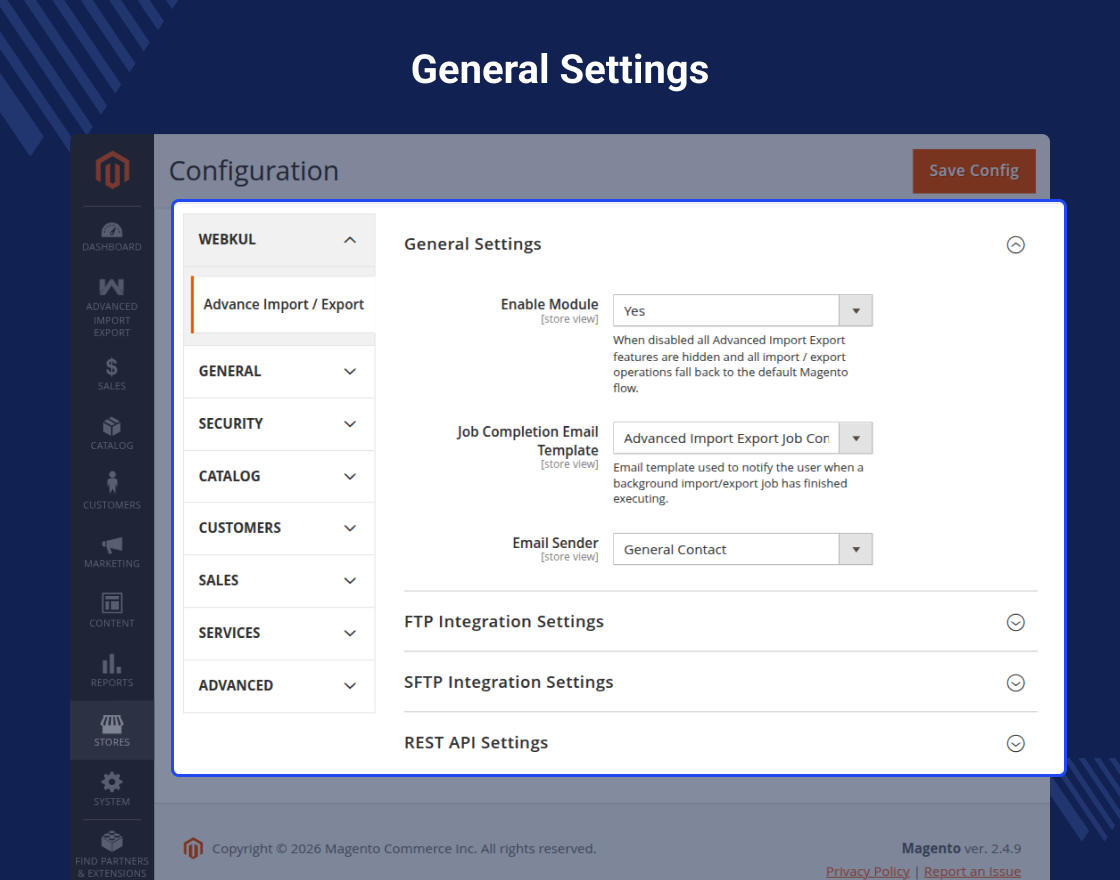The height and width of the screenshot is (880, 1120).
Task: Open the Report an Issue link
Action: pyautogui.click(x=972, y=871)
